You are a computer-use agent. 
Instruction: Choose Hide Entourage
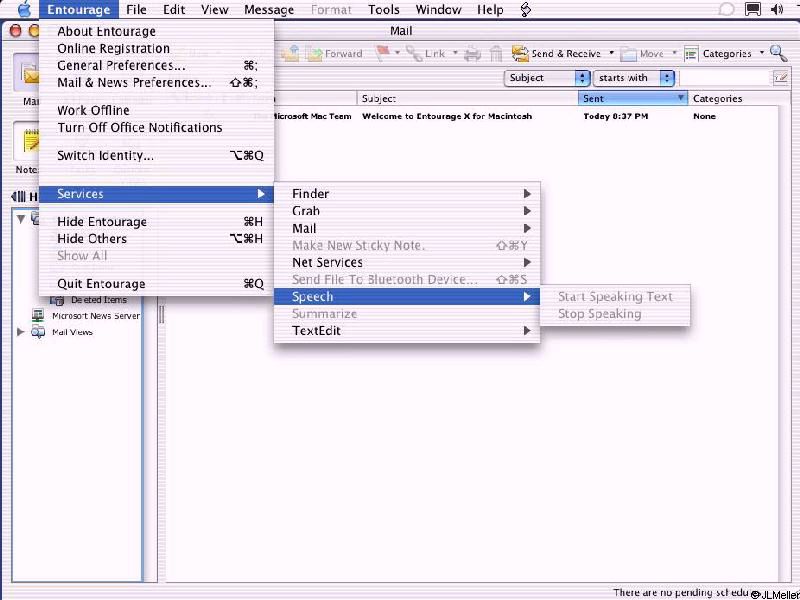pos(157,222)
